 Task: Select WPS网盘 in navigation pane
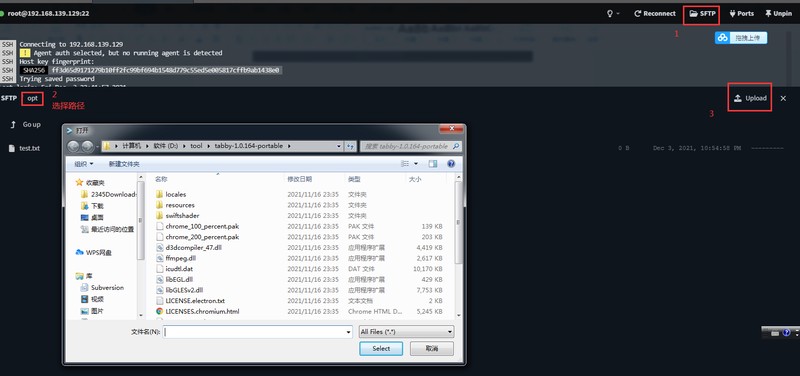click(x=93, y=252)
